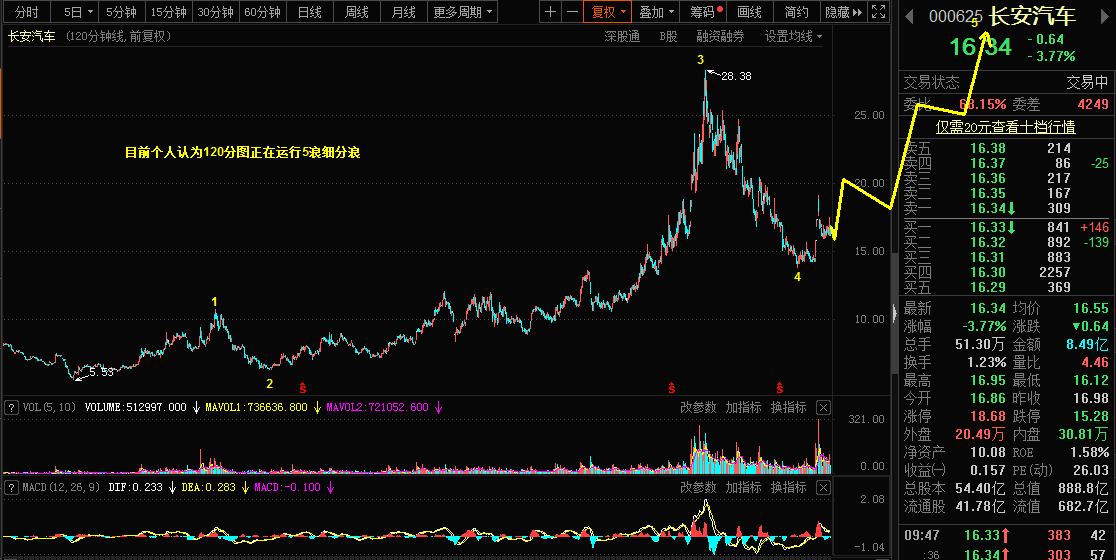Collapse the right quote panel handle
Screen dimensions: 1116x560
point(895,312)
